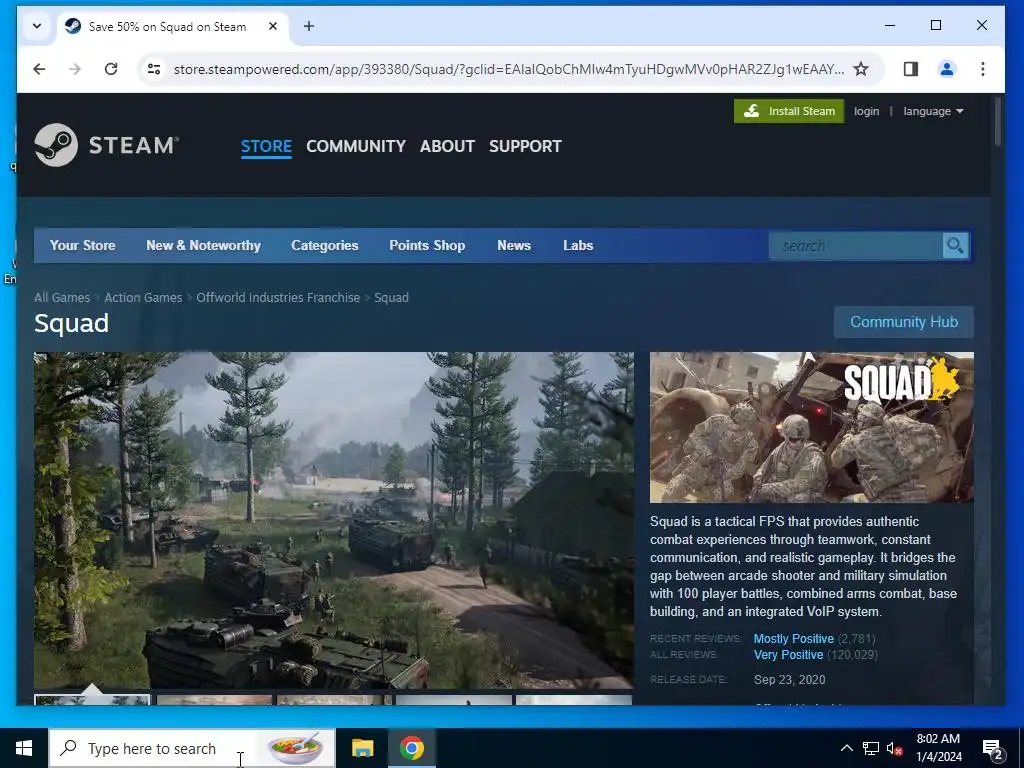Open the ABOUT page
The image size is (1024, 768).
tap(447, 146)
